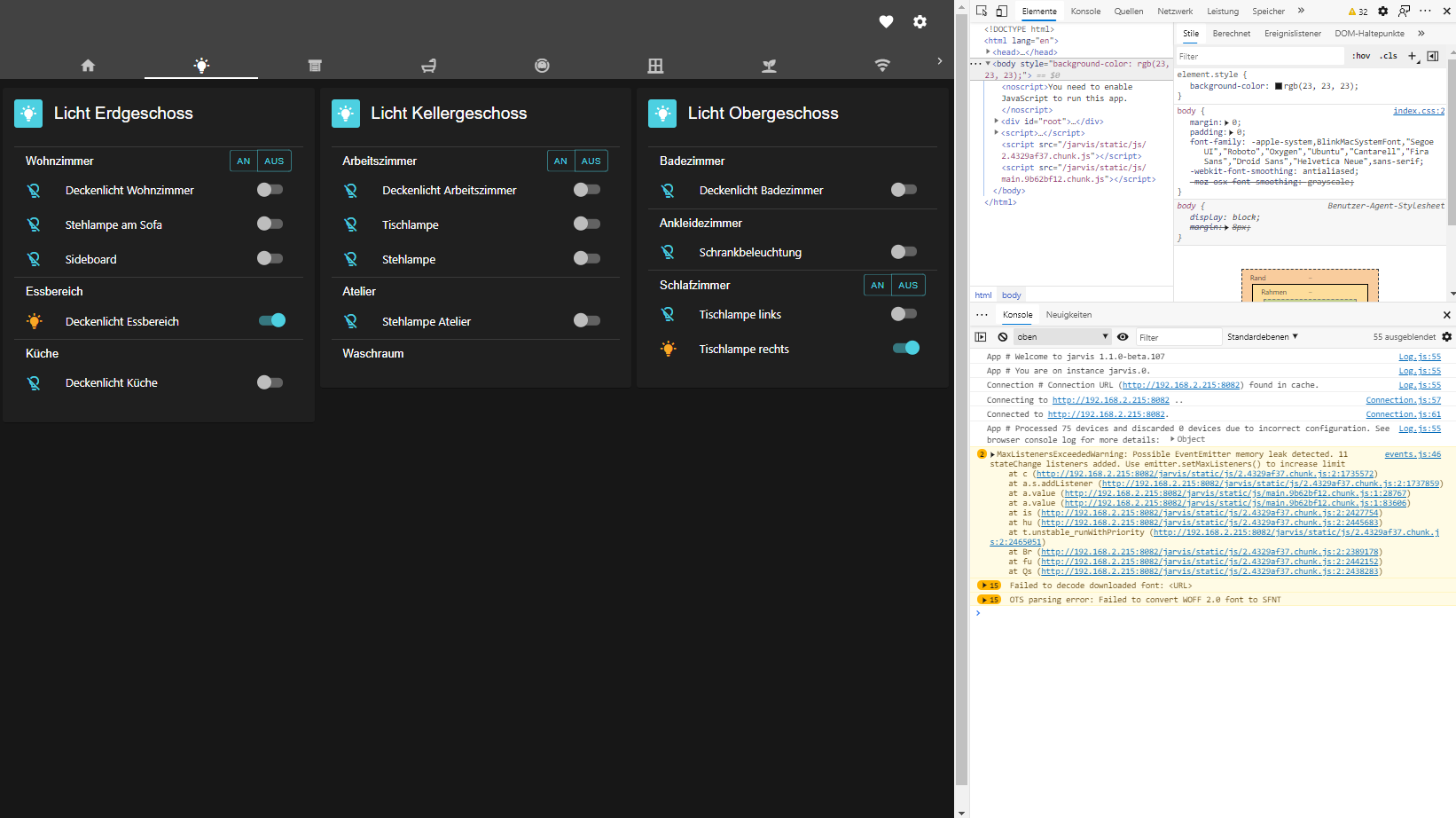Image resolution: width=1456 pixels, height=818 pixels.
Task: Click Licht Obergeschoss lightbulb header icon
Action: click(x=662, y=114)
